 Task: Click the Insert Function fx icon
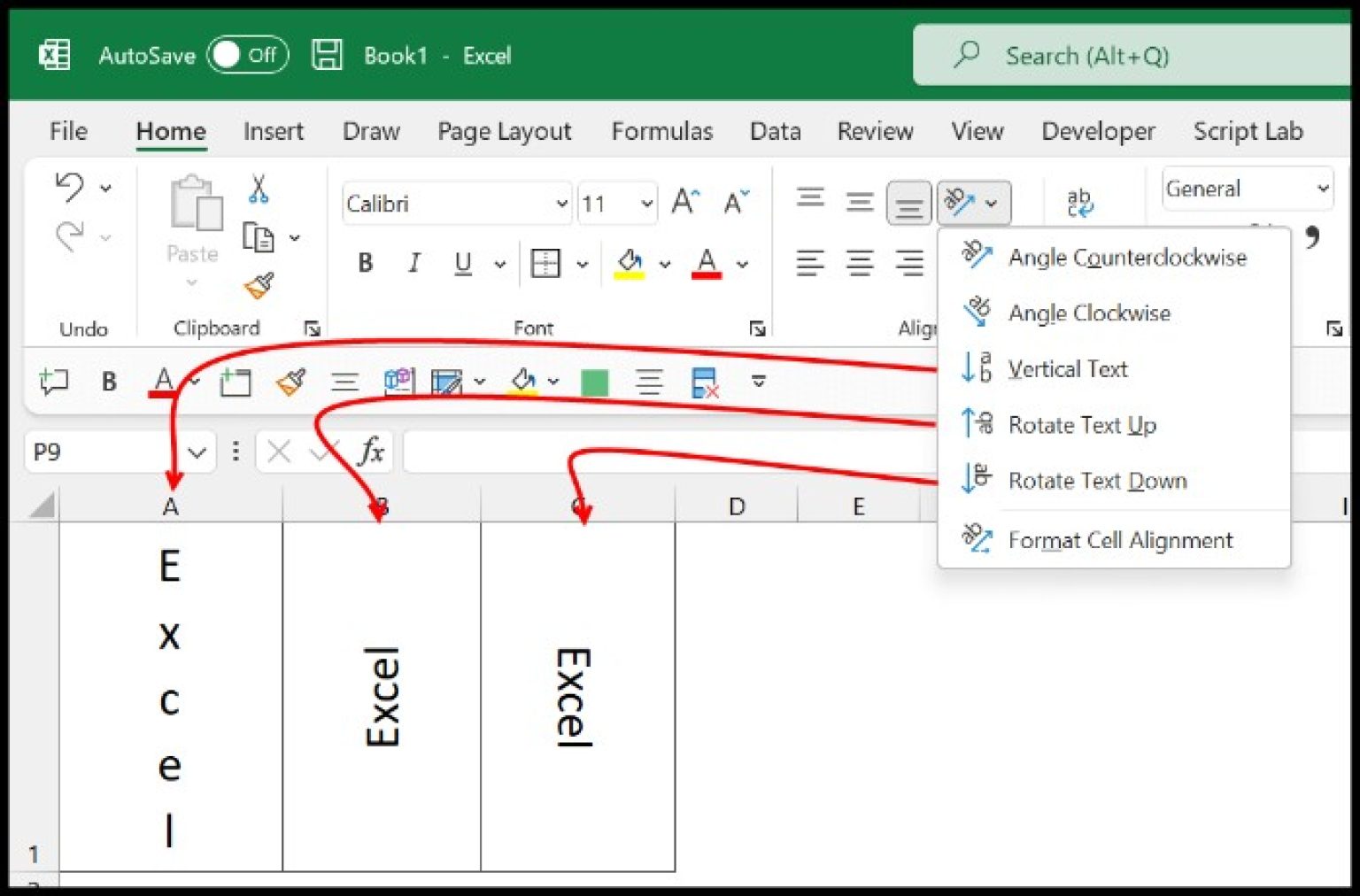(371, 452)
